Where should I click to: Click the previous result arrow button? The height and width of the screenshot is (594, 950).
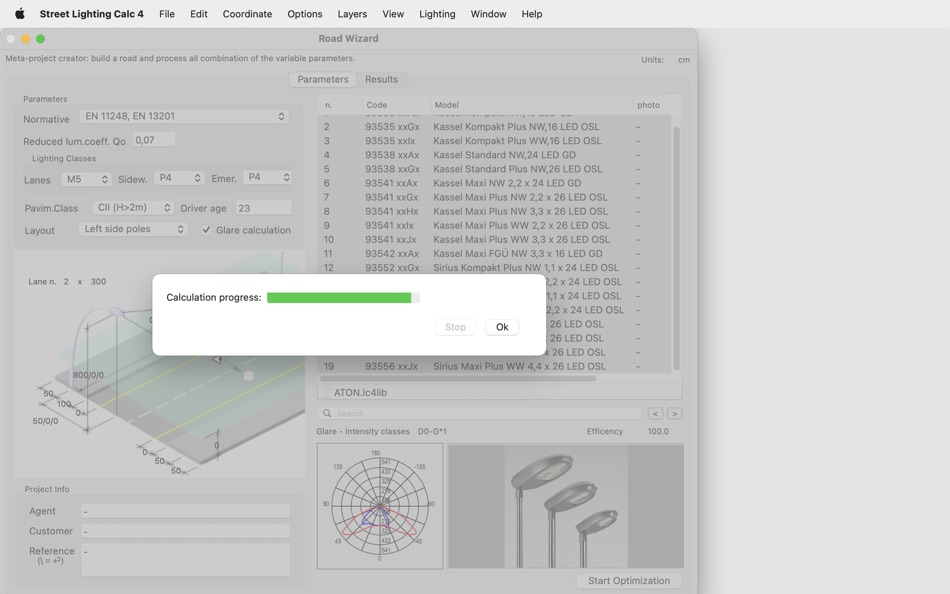tap(655, 413)
